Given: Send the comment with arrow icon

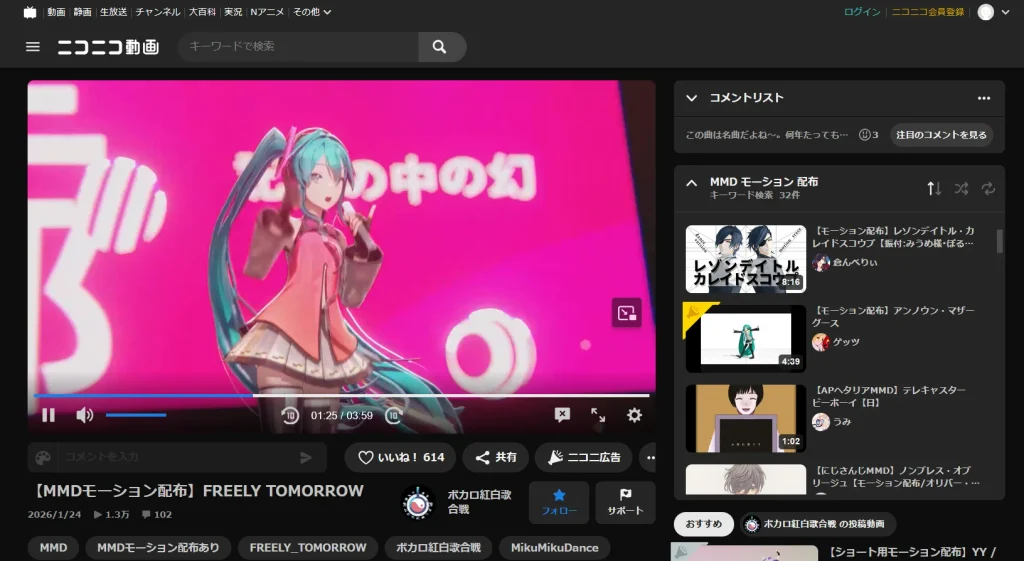Looking at the screenshot, I should tap(306, 458).
